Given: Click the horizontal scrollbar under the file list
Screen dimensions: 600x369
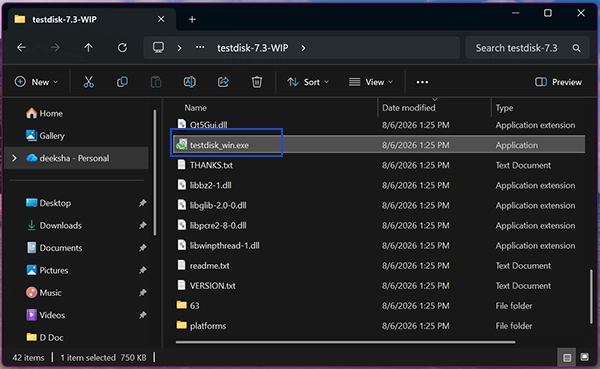Looking at the screenshot, I should (x=345, y=342).
